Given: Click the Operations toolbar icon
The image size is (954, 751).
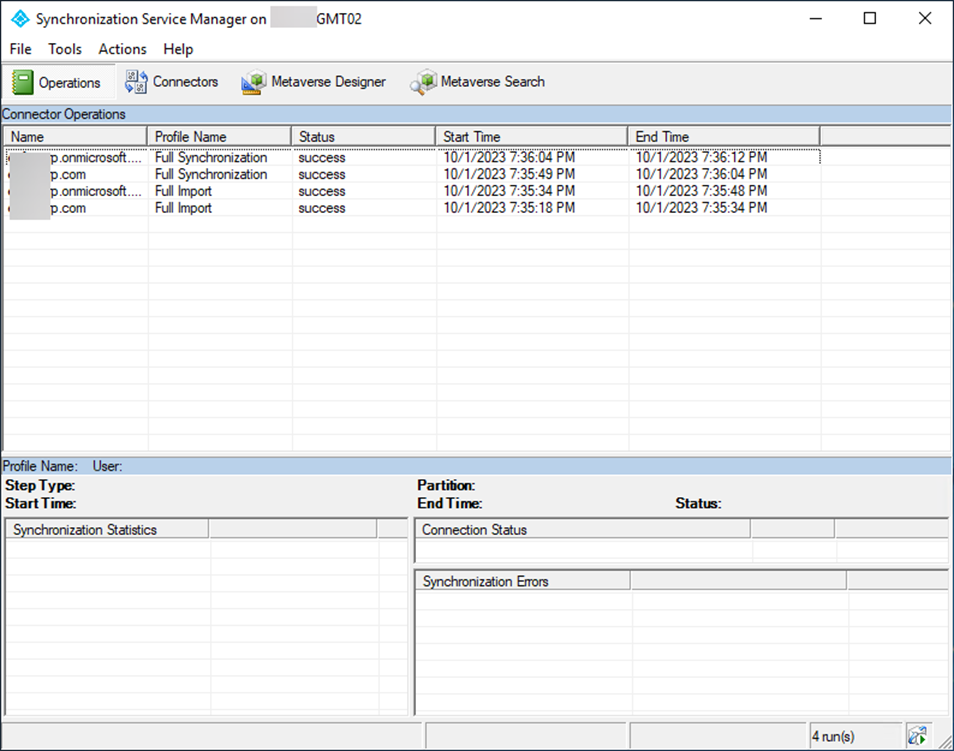Looking at the screenshot, I should pyautogui.click(x=23, y=82).
